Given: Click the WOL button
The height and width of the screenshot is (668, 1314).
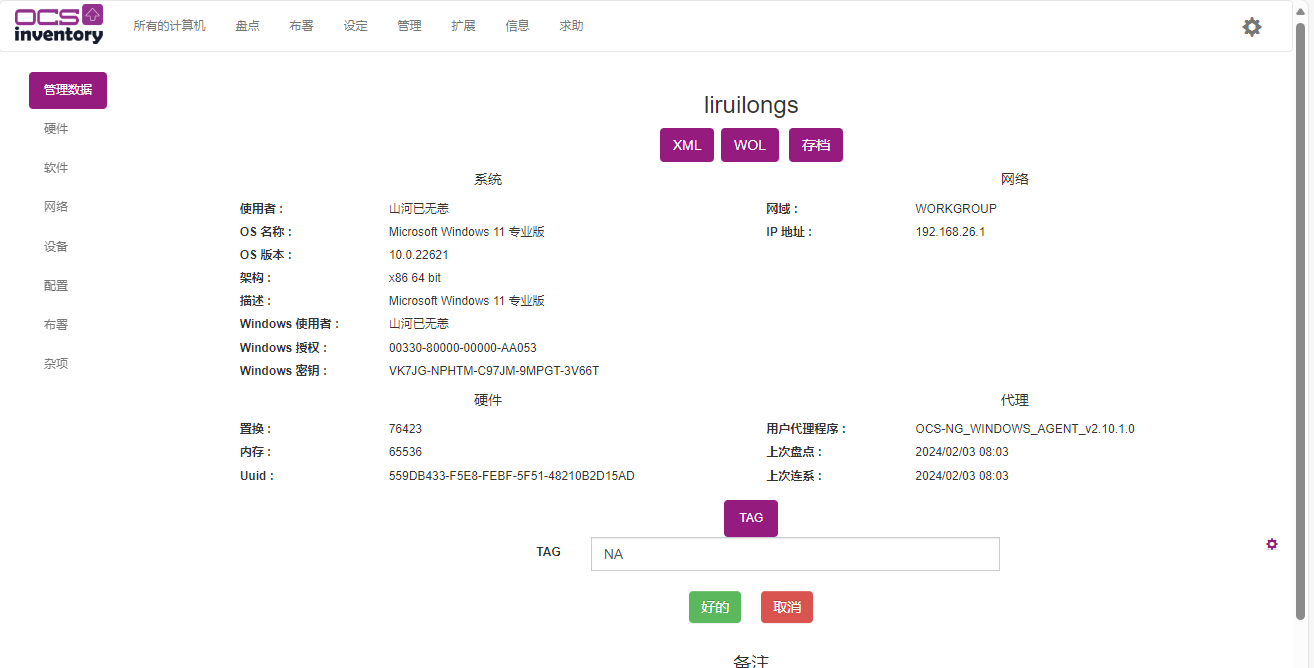Looking at the screenshot, I should [x=750, y=145].
